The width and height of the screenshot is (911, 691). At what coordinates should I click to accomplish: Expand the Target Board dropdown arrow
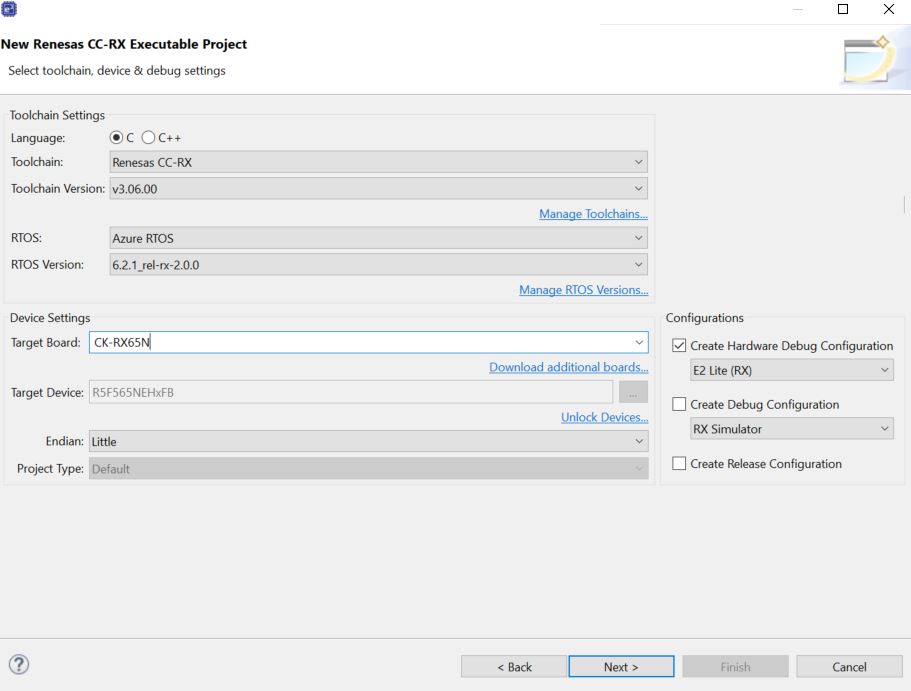coord(639,342)
